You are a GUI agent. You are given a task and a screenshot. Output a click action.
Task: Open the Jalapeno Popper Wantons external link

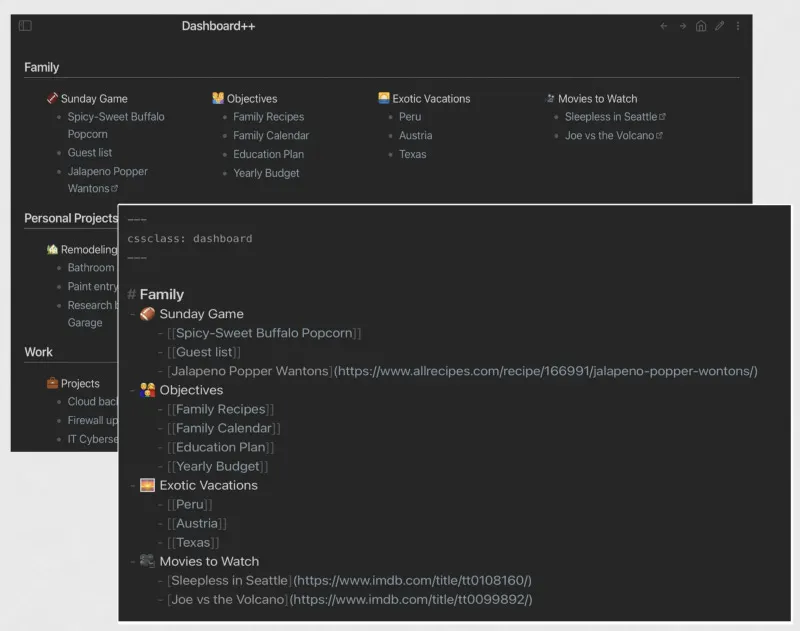tap(108, 180)
